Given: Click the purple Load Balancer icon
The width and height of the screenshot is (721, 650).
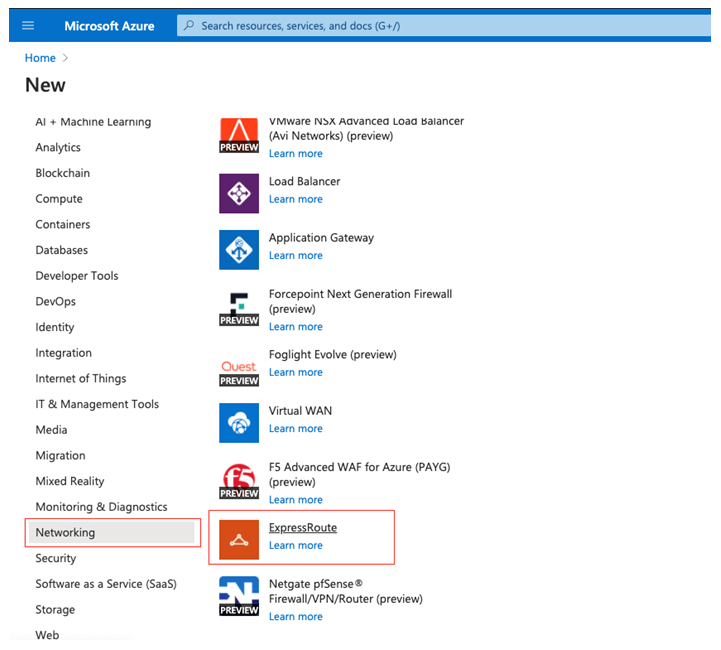Looking at the screenshot, I should (239, 194).
